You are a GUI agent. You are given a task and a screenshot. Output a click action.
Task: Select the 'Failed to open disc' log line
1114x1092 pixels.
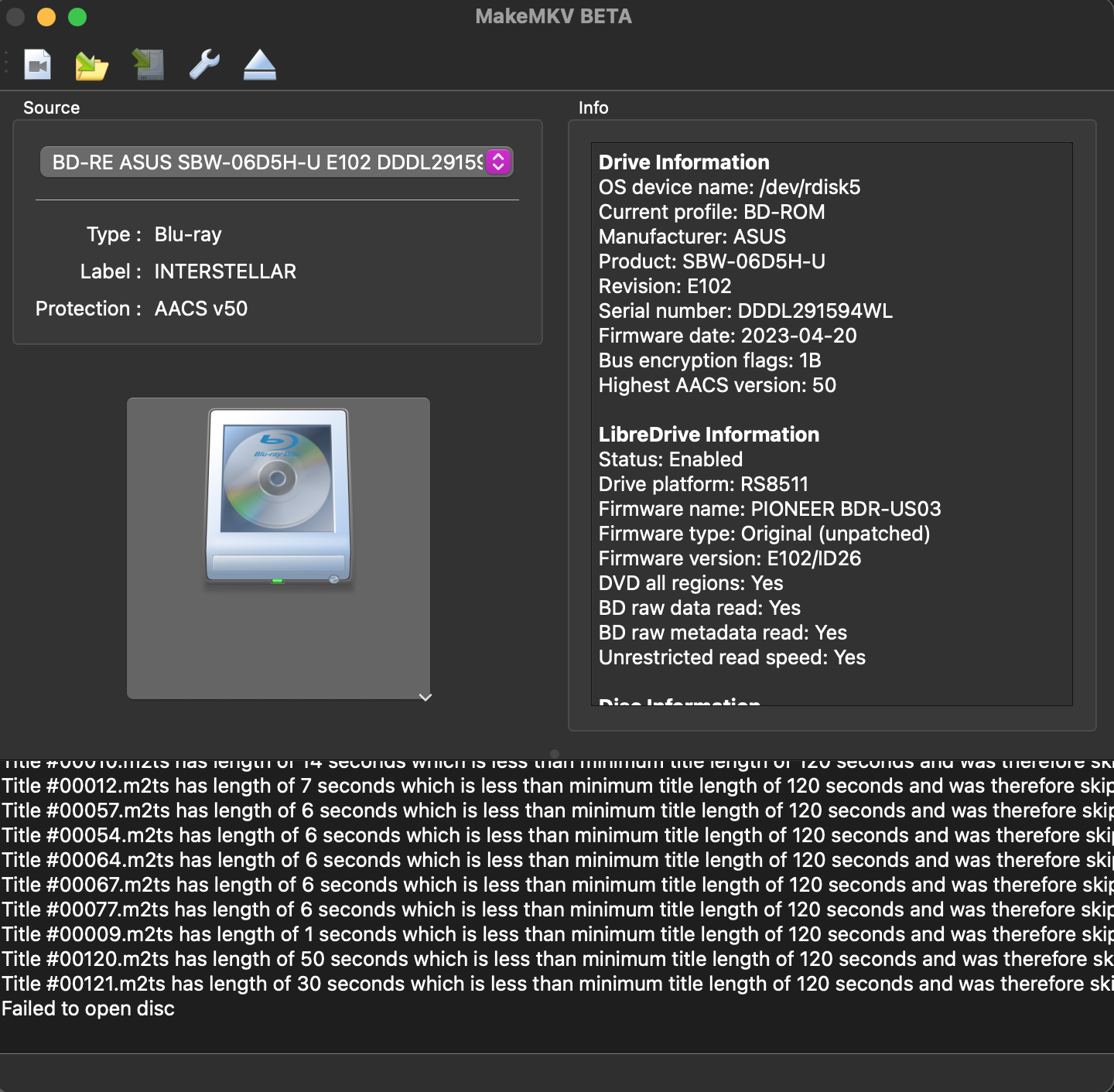(87, 1008)
